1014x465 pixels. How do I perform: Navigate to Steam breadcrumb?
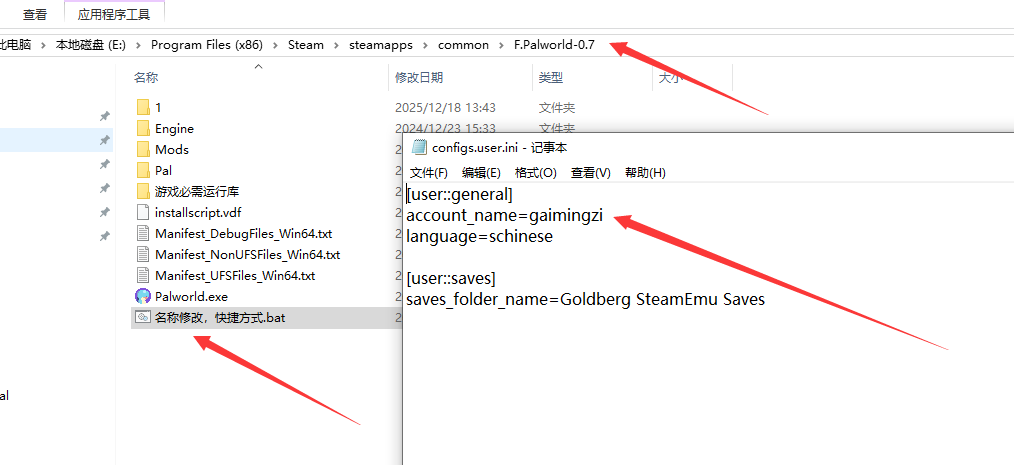click(306, 45)
